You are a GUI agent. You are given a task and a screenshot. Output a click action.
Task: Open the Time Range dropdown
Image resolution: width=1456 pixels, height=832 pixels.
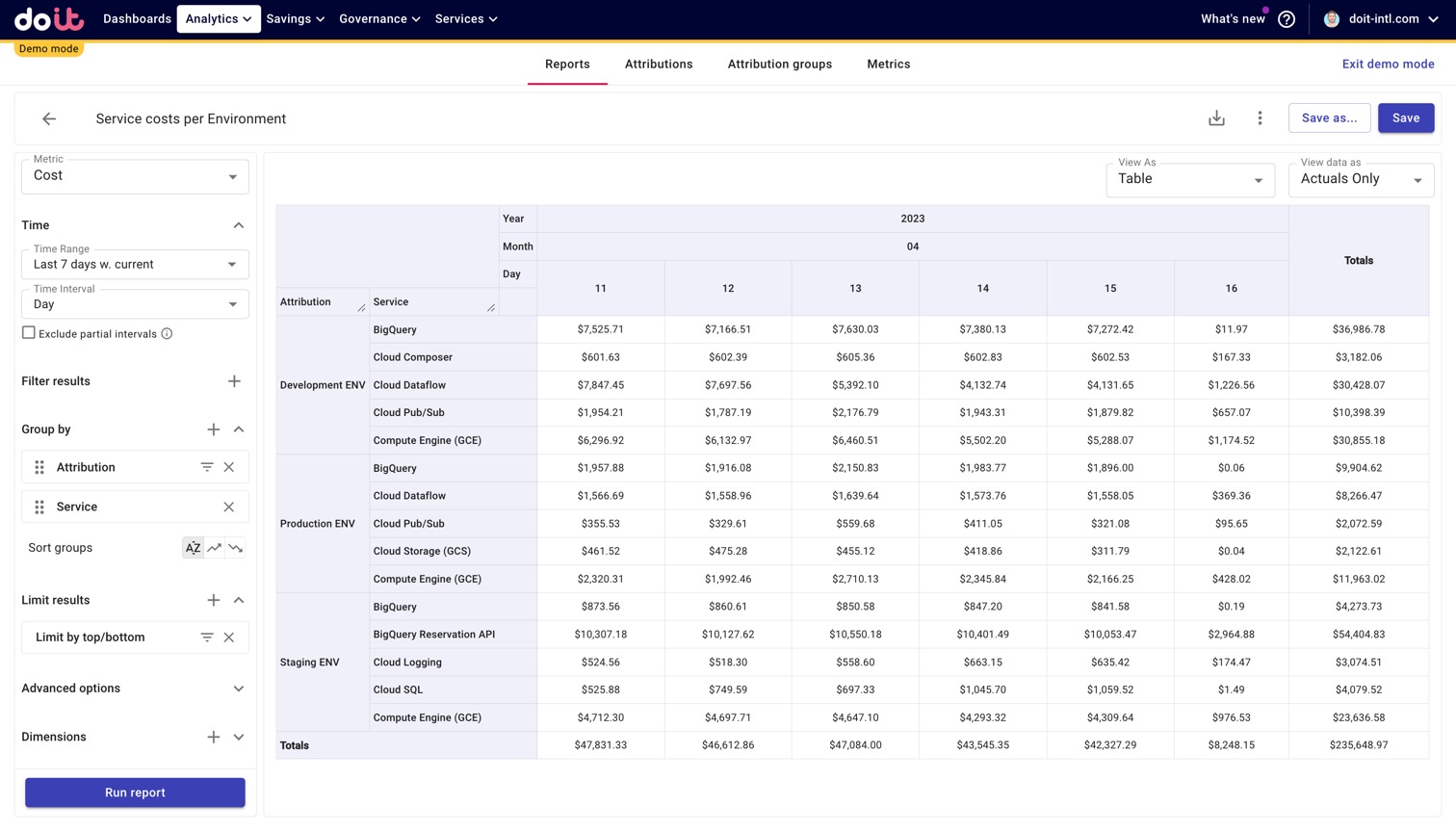click(x=135, y=265)
